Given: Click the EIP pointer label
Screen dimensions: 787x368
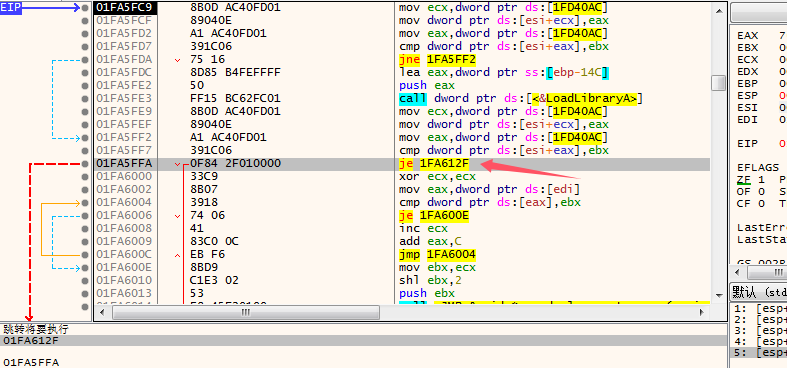Looking at the screenshot, I should click(11, 8).
